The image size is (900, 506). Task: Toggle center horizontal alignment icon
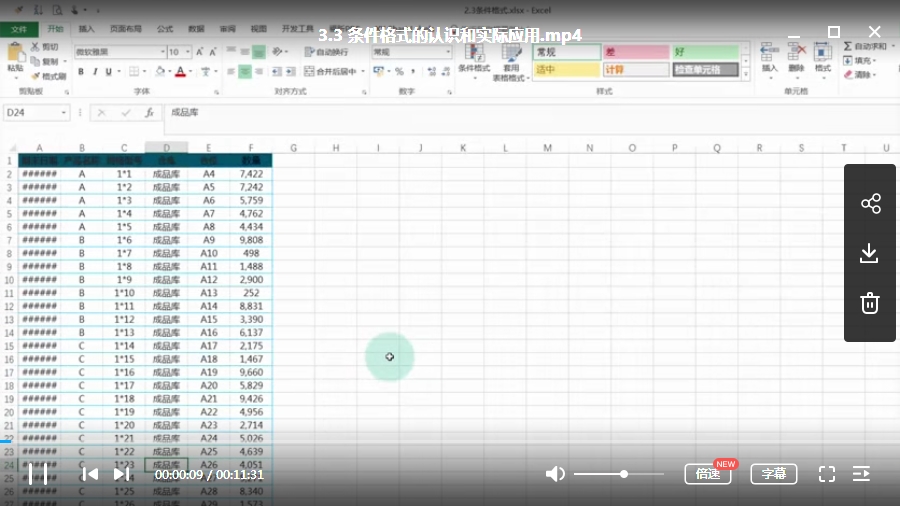(245, 72)
